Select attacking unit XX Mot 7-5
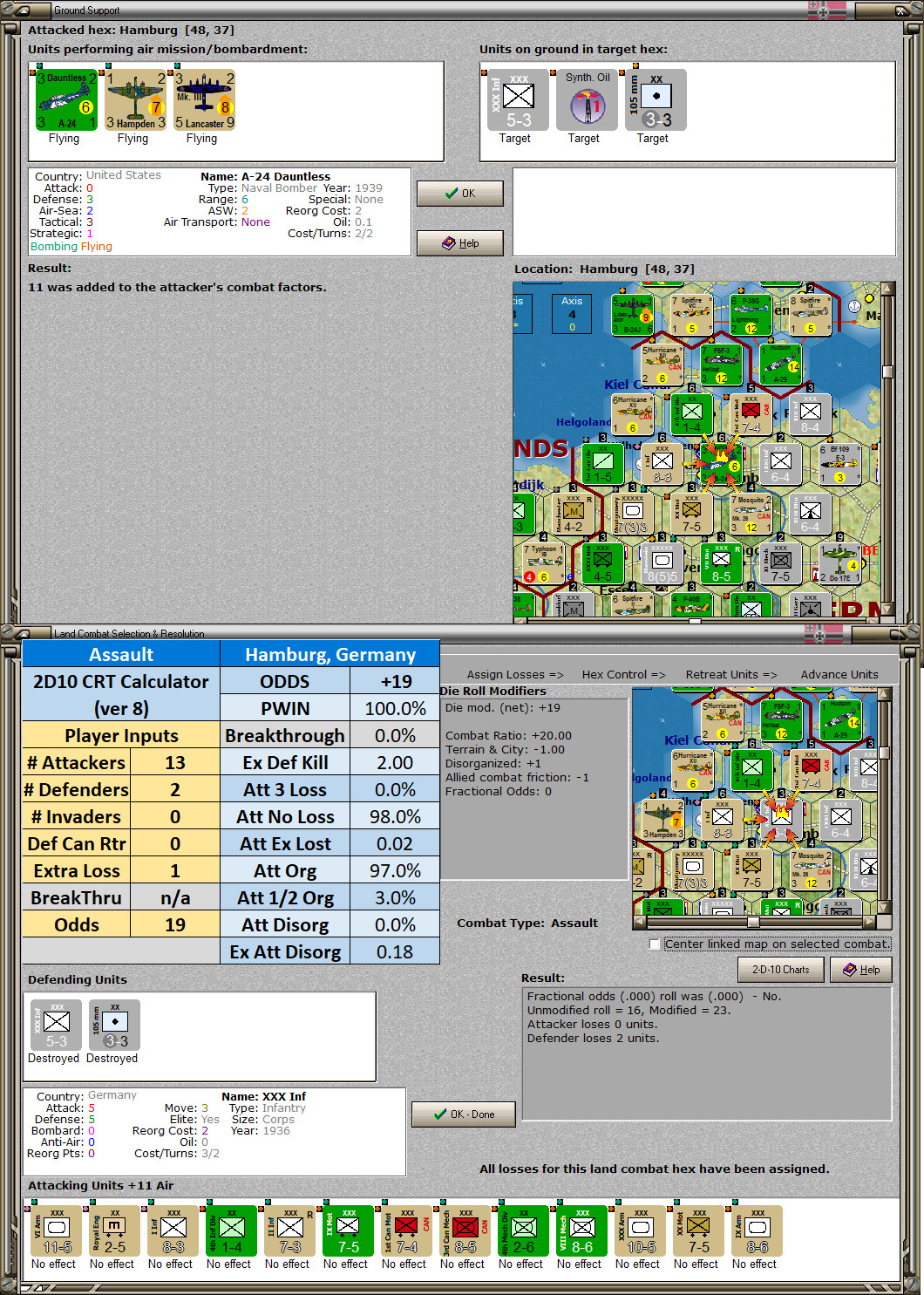The width and height of the screenshot is (924, 1295). 699,1231
